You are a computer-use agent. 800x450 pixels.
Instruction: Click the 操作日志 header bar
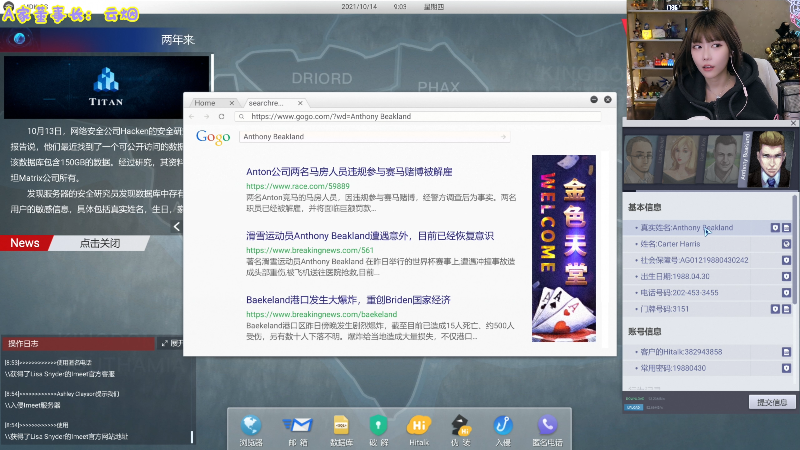coord(78,343)
